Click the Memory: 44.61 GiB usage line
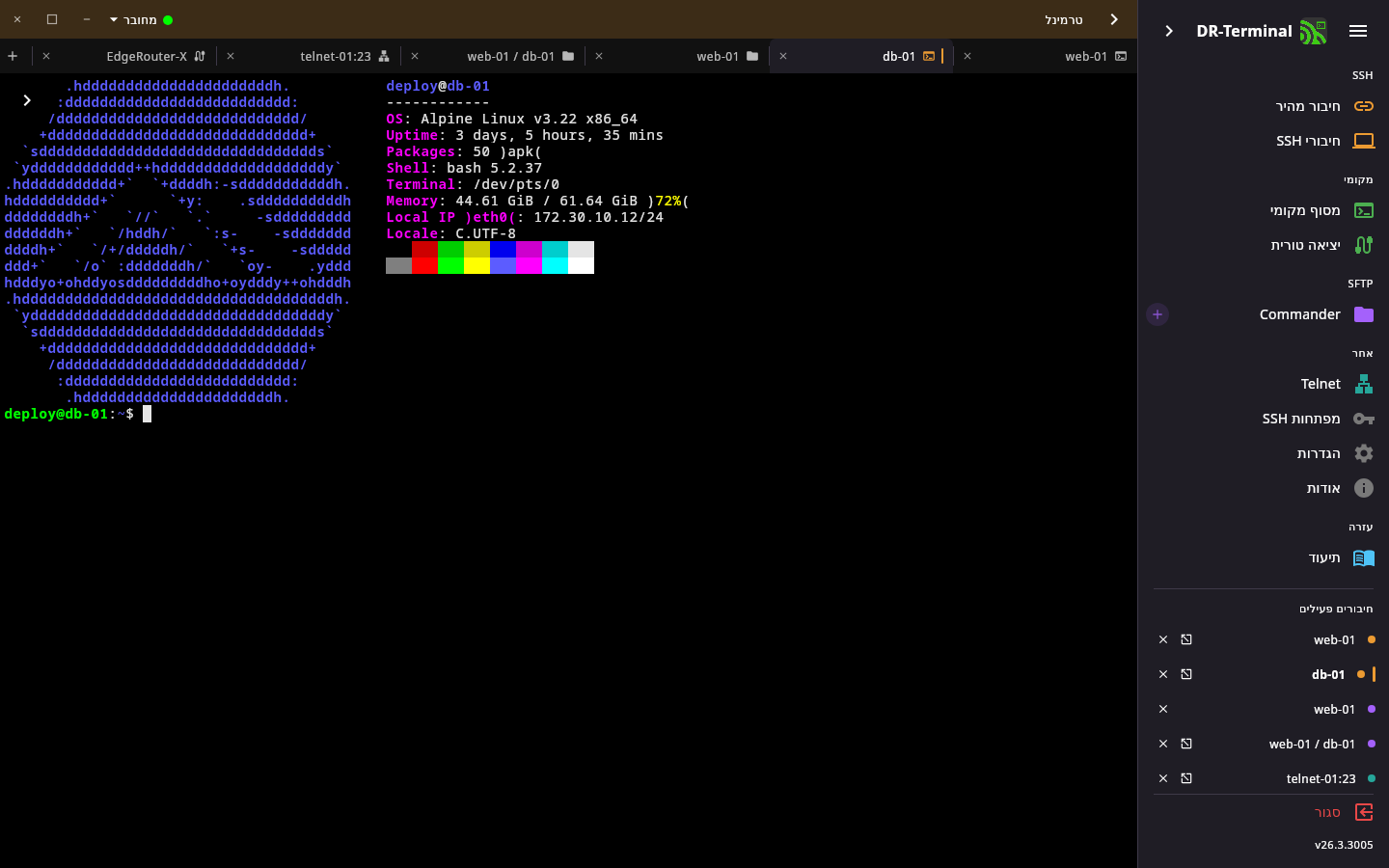The width and height of the screenshot is (1389, 868). [537, 201]
